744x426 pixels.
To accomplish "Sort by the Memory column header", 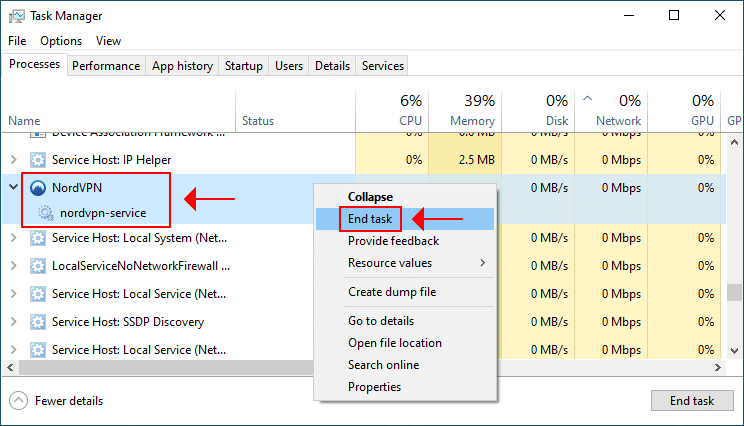I will 472,110.
